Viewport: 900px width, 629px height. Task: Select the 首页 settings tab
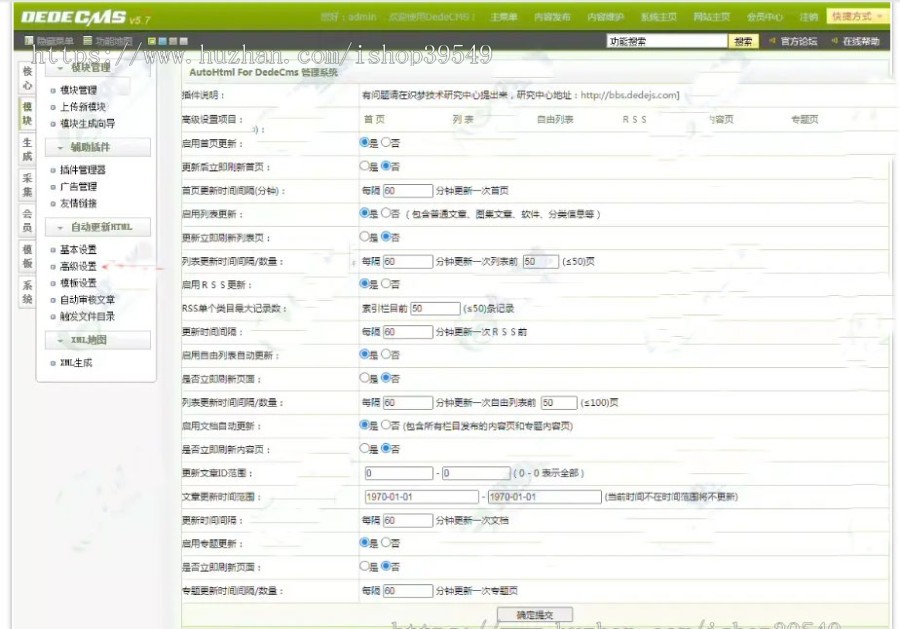(x=374, y=119)
